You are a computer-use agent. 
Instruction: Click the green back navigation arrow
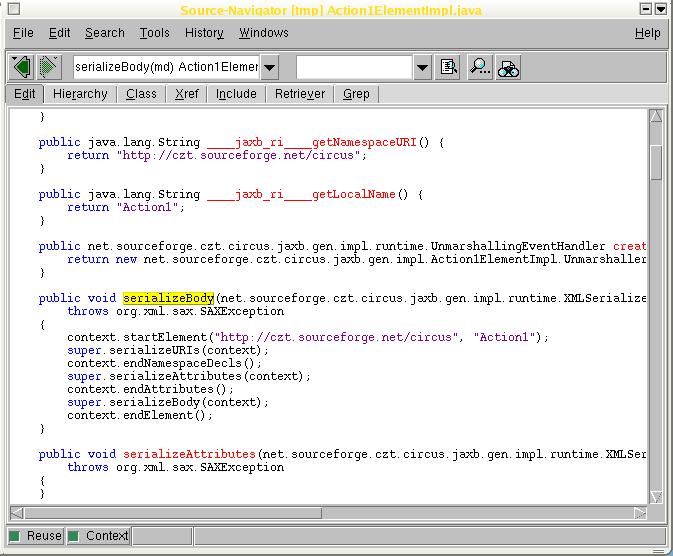tap(21, 67)
